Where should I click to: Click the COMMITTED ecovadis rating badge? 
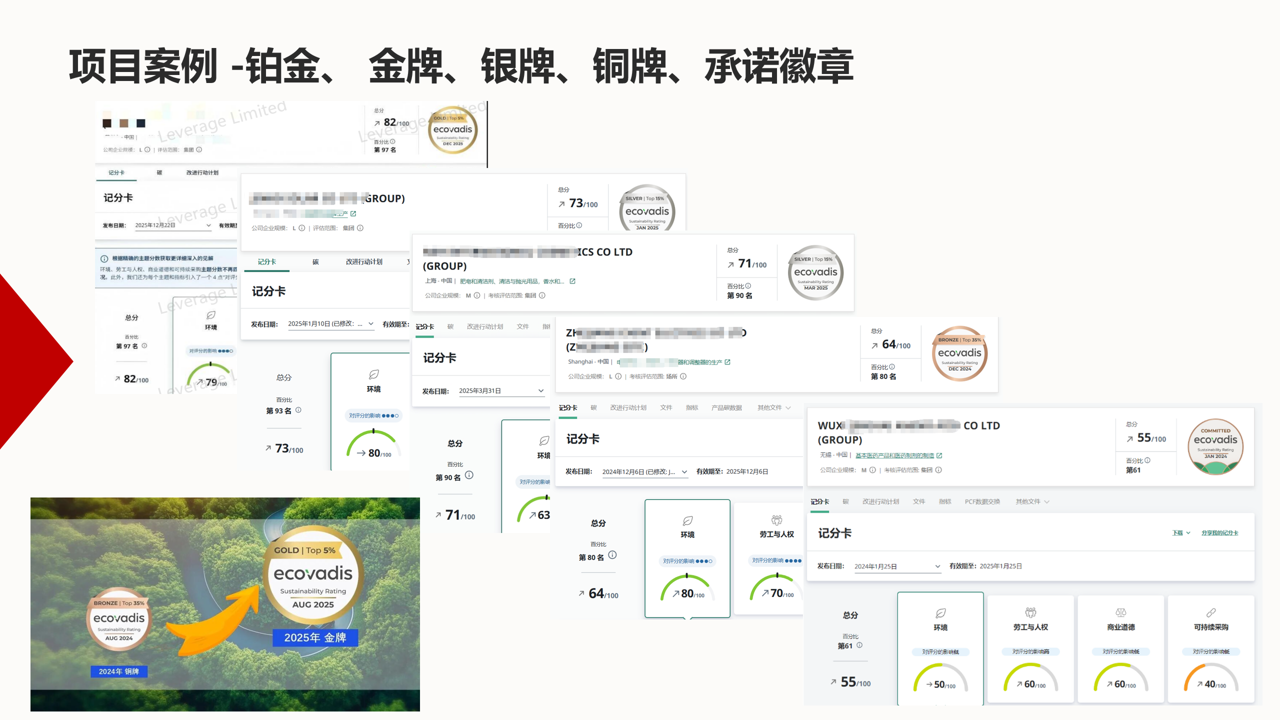[1216, 449]
